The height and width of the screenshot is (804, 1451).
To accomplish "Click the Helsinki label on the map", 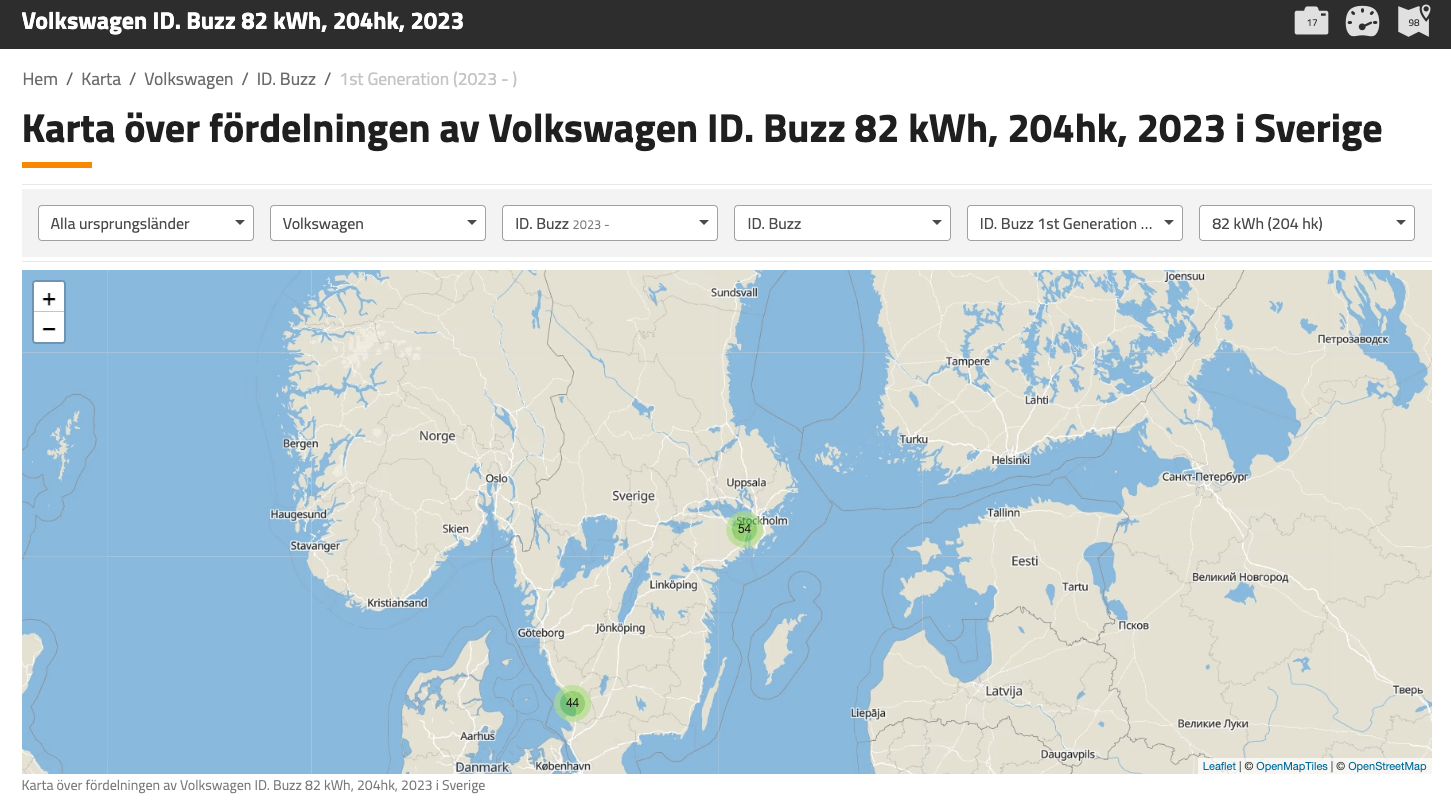I will point(1010,460).
